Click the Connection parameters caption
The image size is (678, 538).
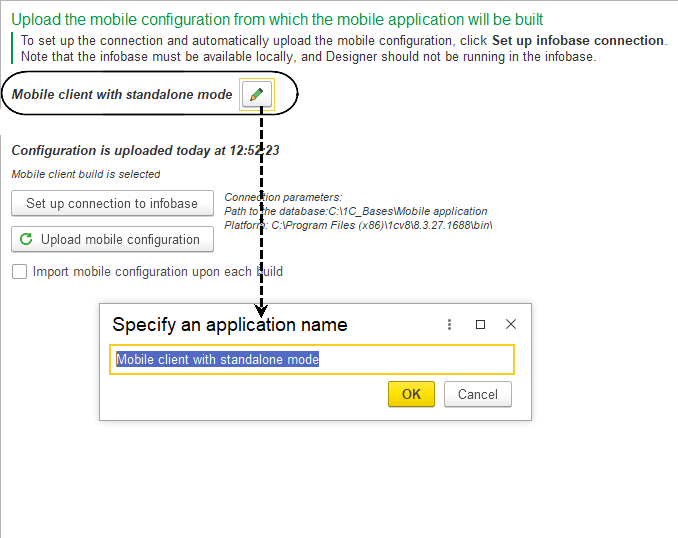tap(283, 197)
